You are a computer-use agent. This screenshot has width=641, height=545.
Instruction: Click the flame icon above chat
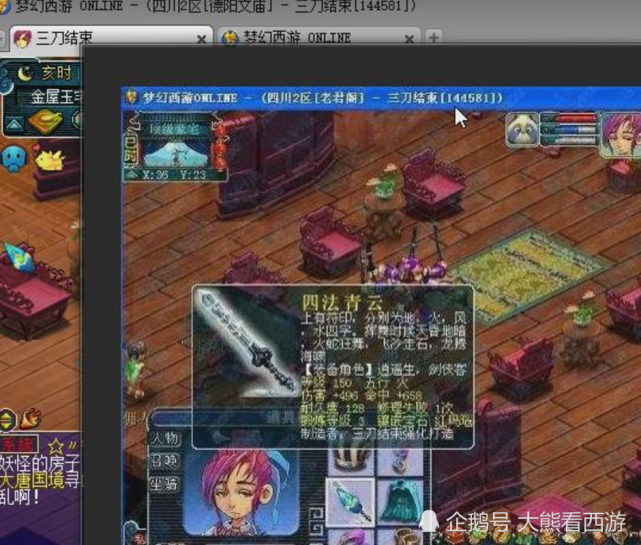click(31, 419)
